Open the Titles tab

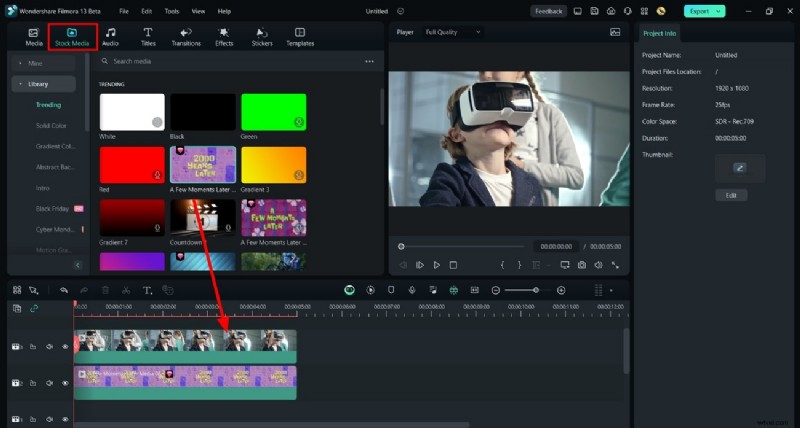148,37
